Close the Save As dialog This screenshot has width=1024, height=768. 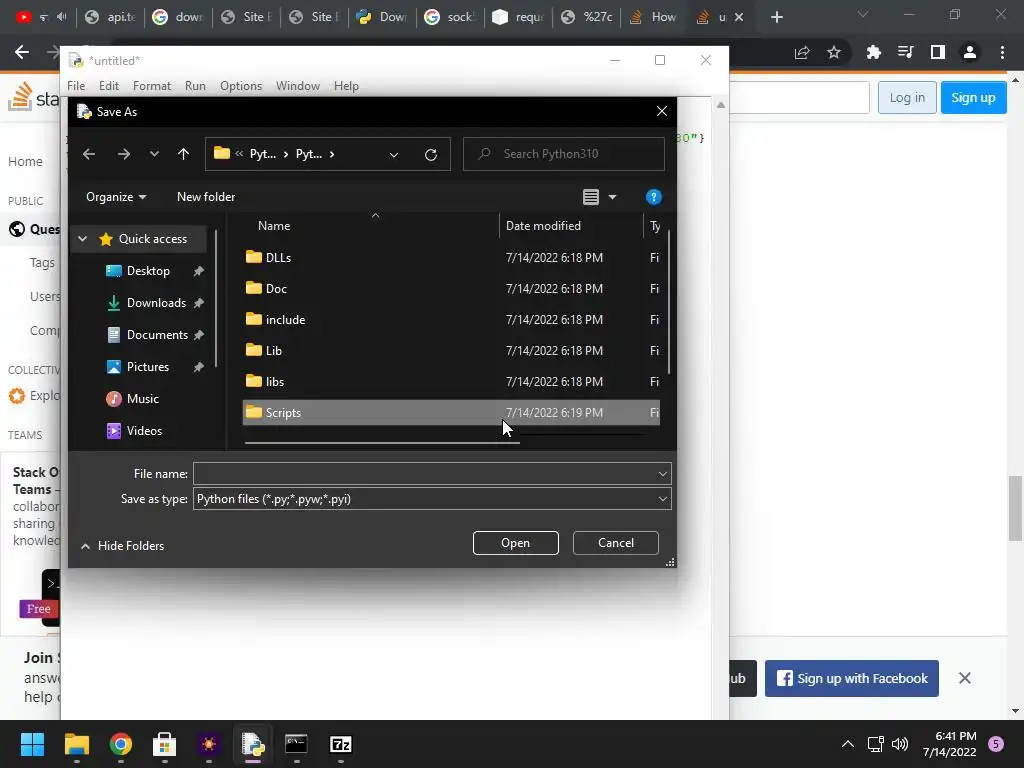662,112
